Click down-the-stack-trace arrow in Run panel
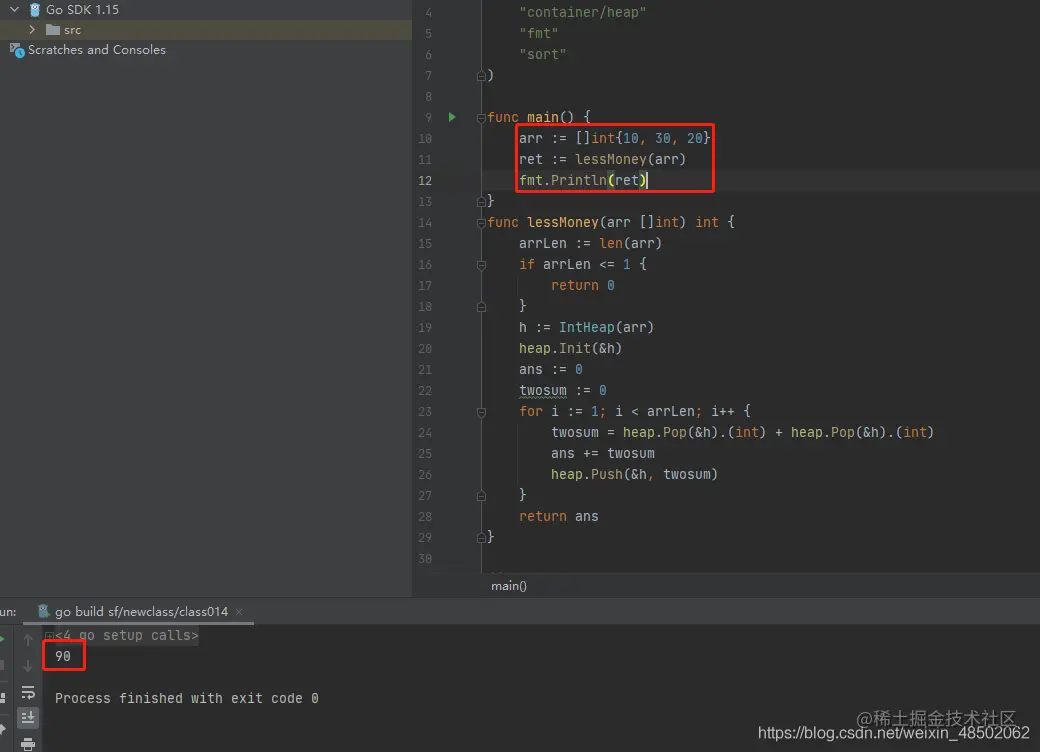Viewport: 1040px width, 752px height. click(x=28, y=665)
